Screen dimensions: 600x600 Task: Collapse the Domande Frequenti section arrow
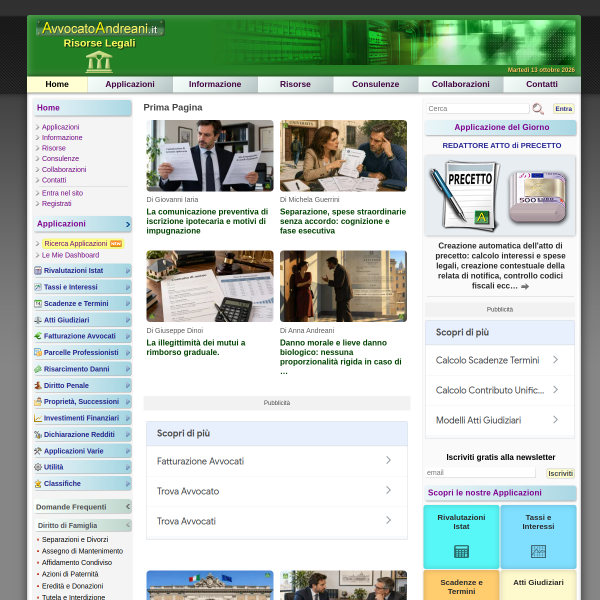[128, 507]
